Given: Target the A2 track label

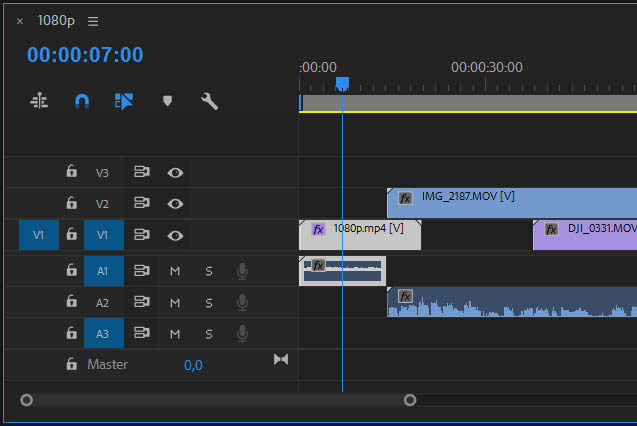Looking at the screenshot, I should coord(102,303).
